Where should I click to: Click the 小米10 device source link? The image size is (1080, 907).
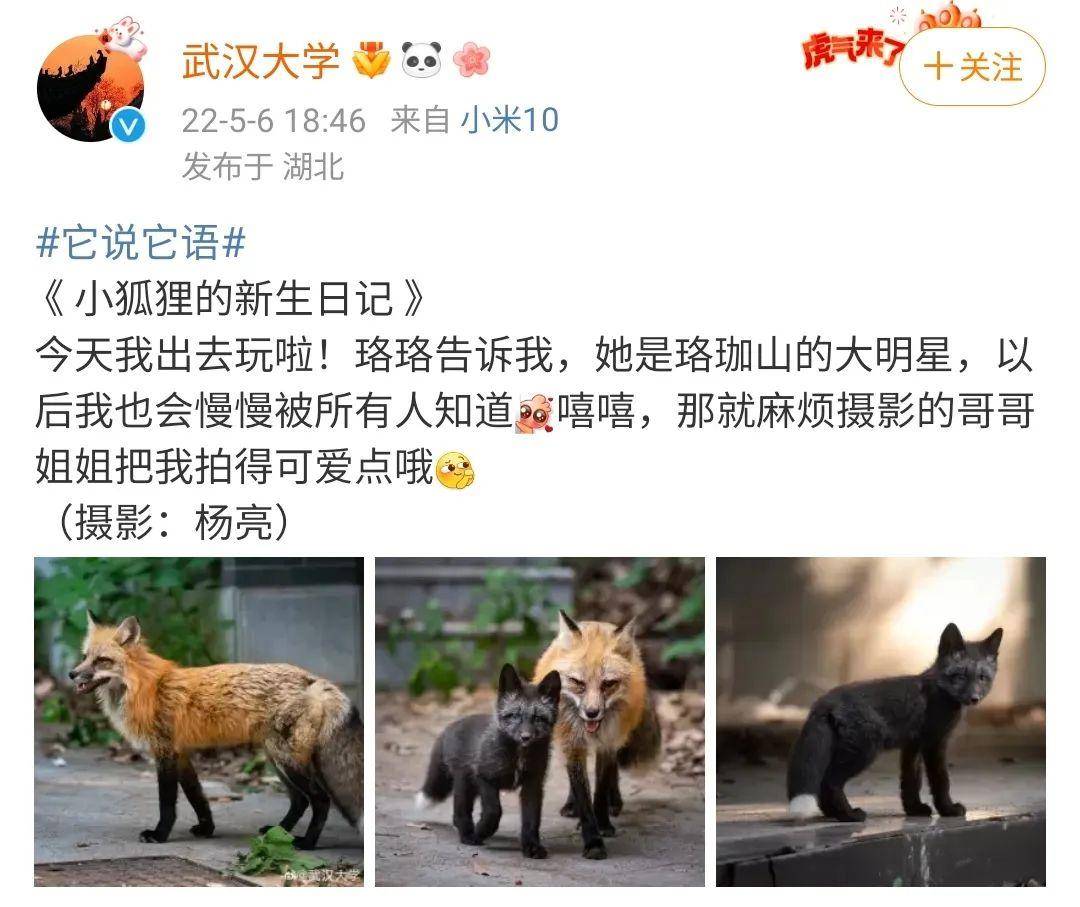509,120
